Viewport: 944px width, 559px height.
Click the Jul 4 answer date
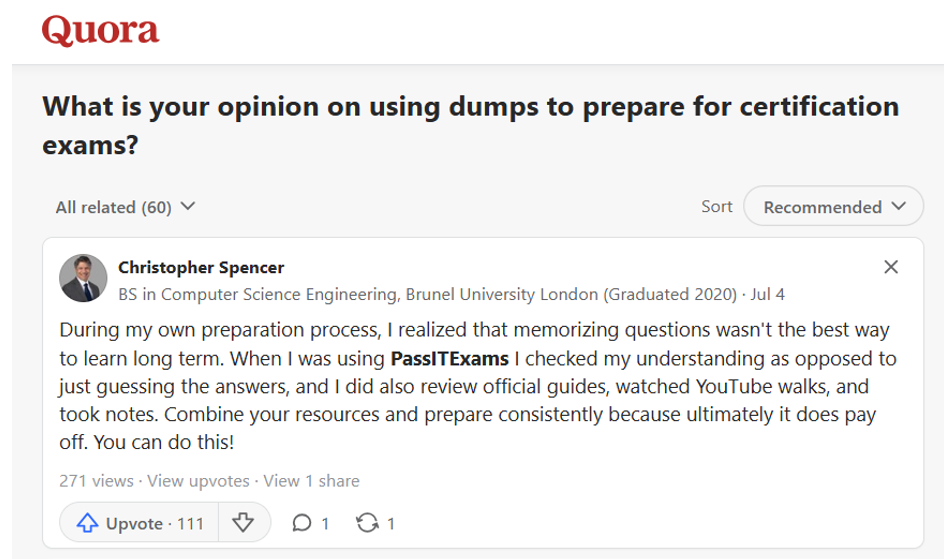766,295
